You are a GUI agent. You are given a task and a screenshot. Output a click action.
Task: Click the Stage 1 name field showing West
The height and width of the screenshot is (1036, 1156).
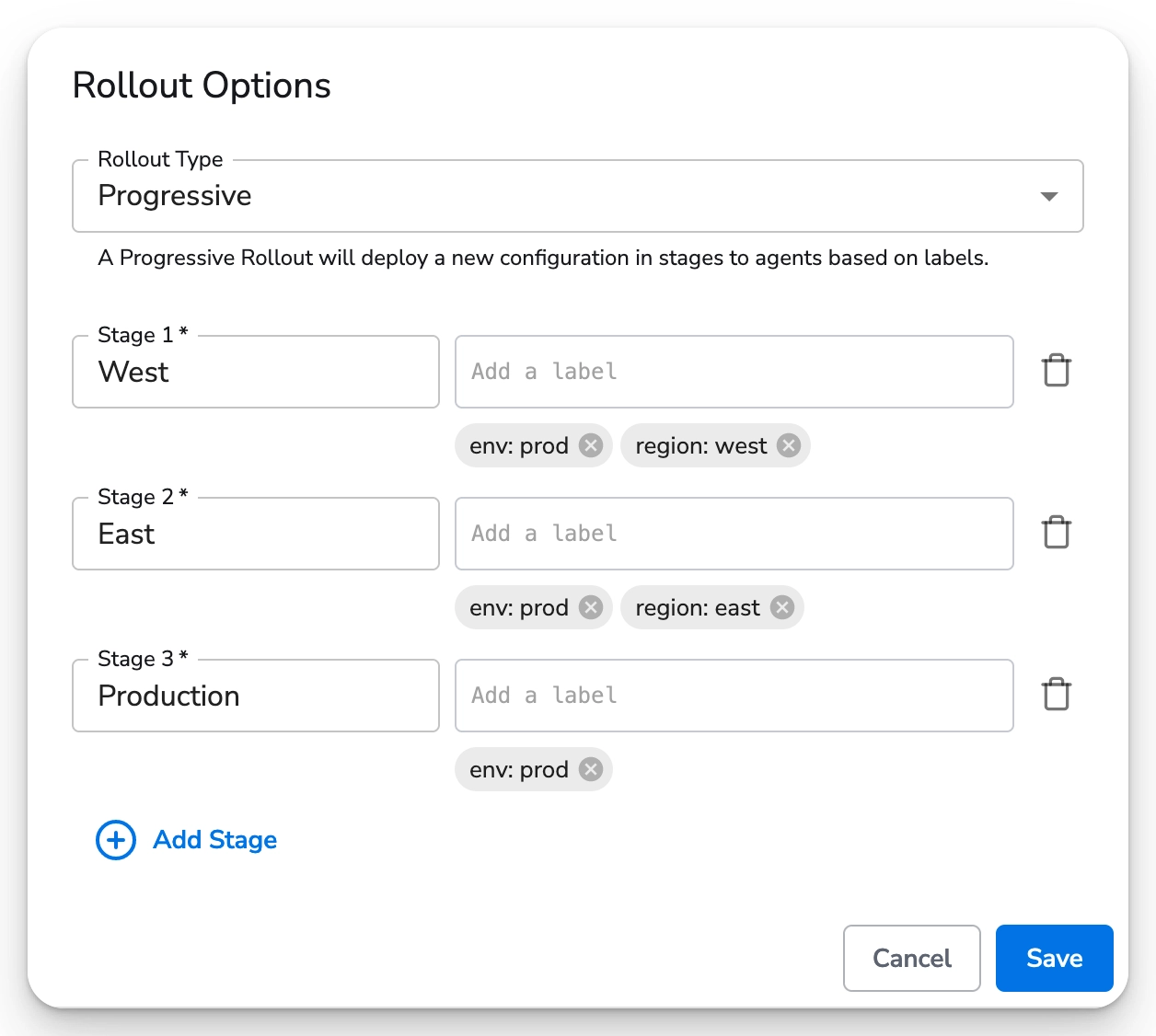coord(255,372)
